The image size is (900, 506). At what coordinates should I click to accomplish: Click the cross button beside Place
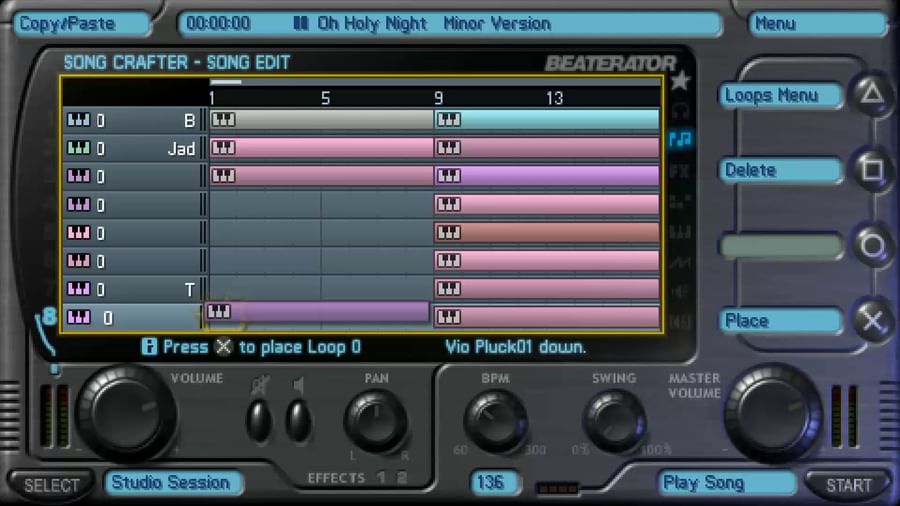pos(872,320)
